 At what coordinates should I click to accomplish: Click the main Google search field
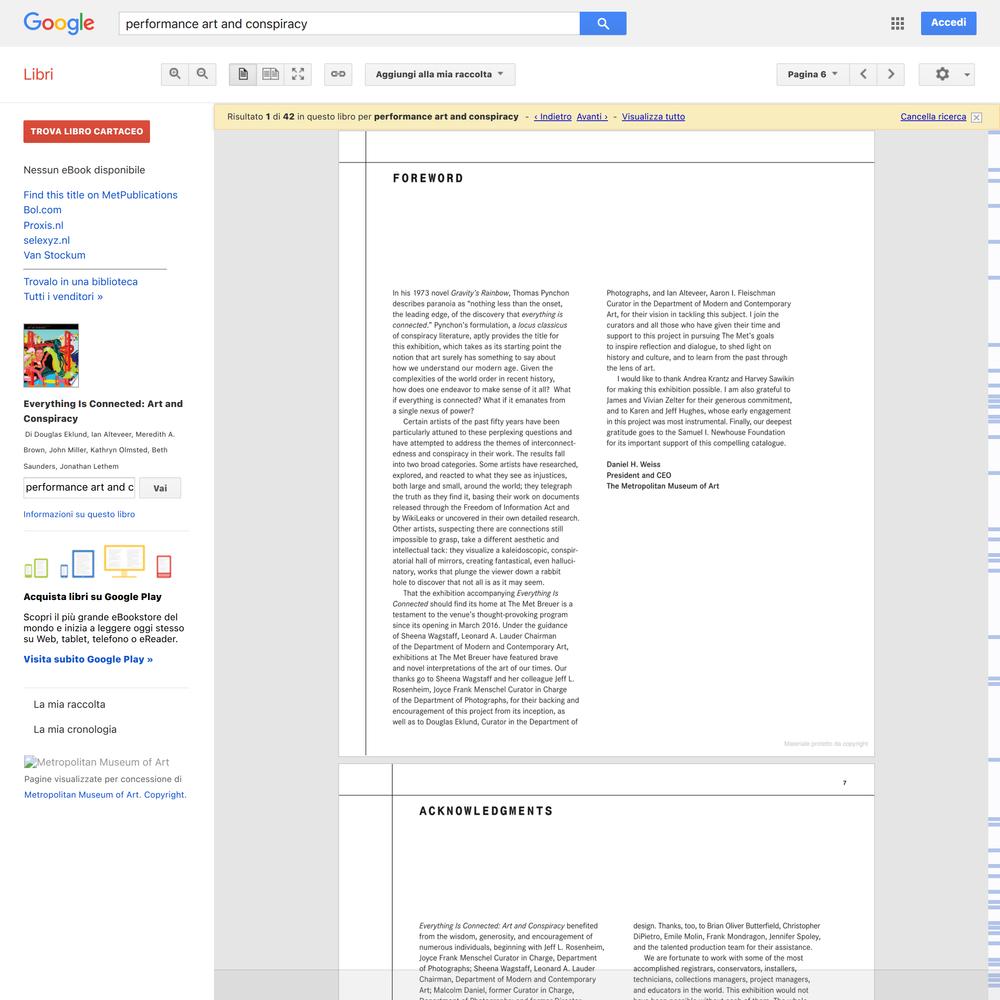point(349,24)
